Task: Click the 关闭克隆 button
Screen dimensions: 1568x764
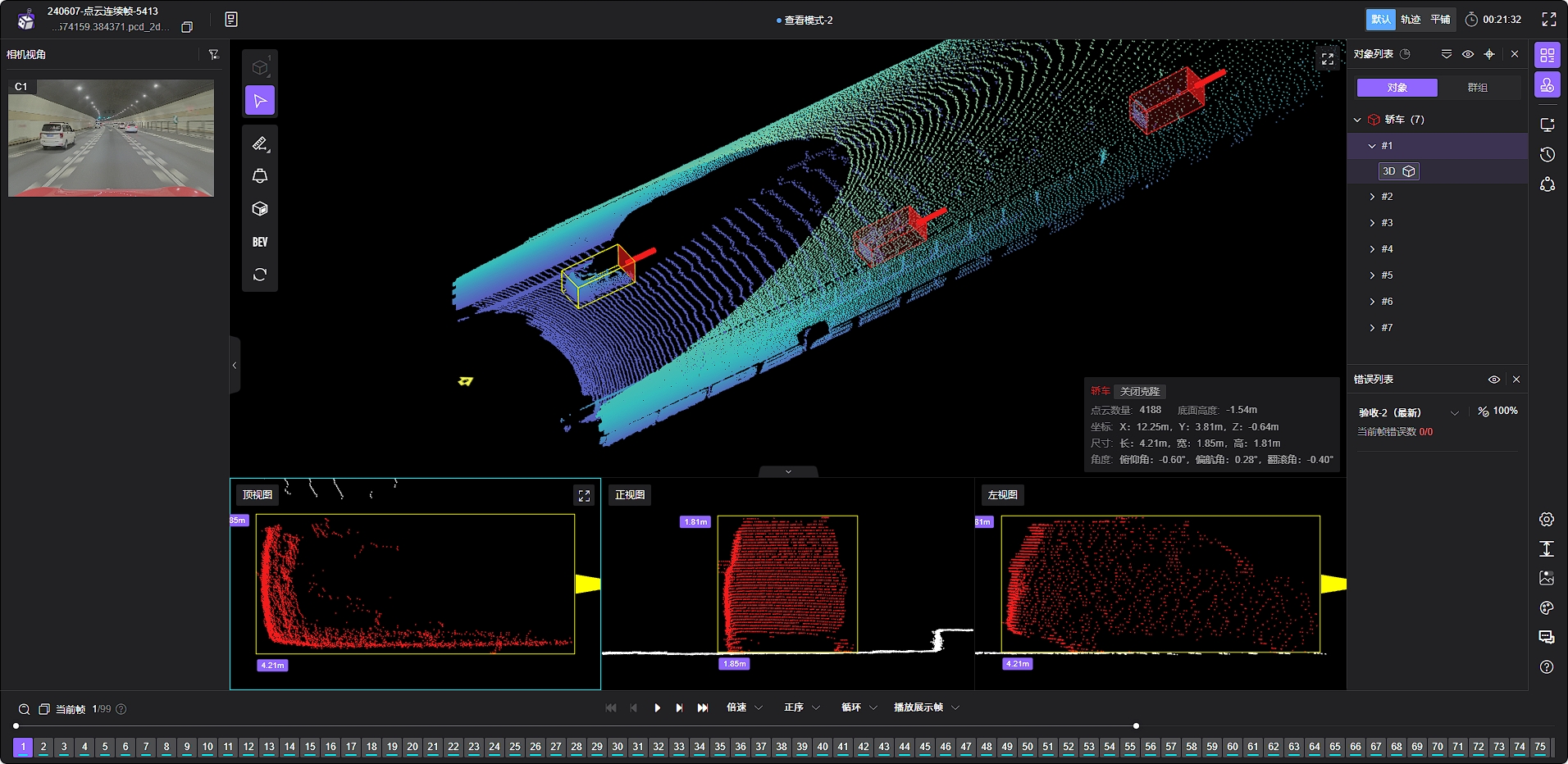Action: [x=1139, y=392]
